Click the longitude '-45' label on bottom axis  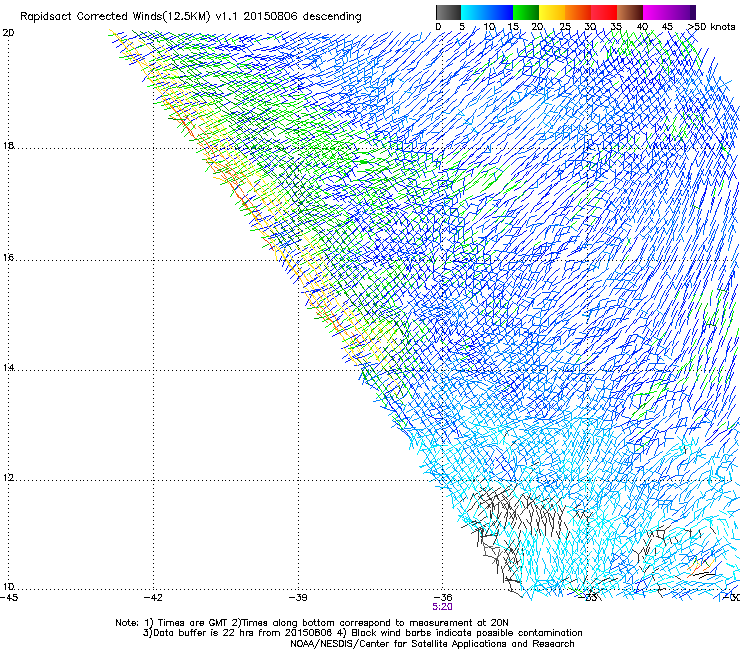(x=9, y=598)
